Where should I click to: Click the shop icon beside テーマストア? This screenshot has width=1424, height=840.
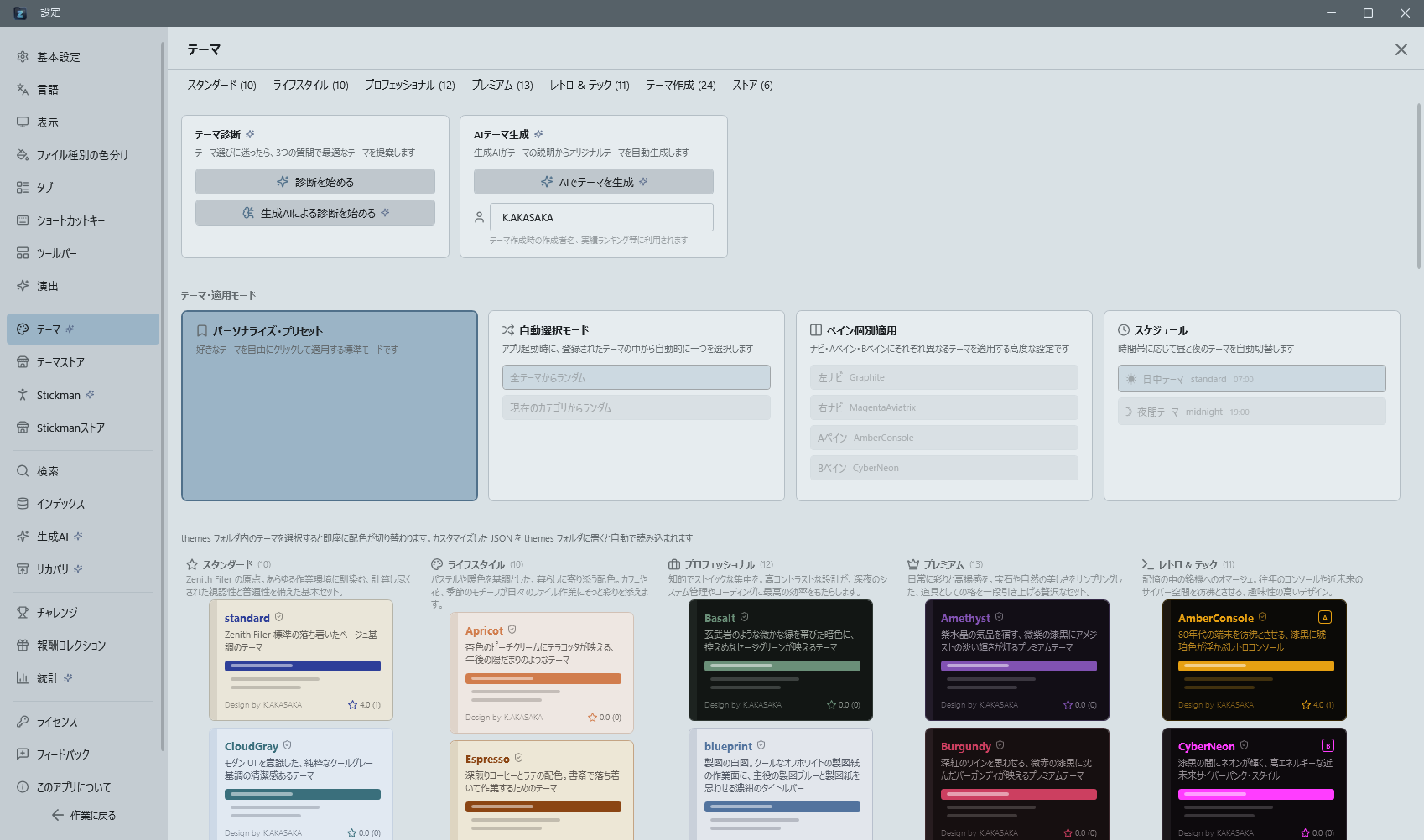point(23,362)
